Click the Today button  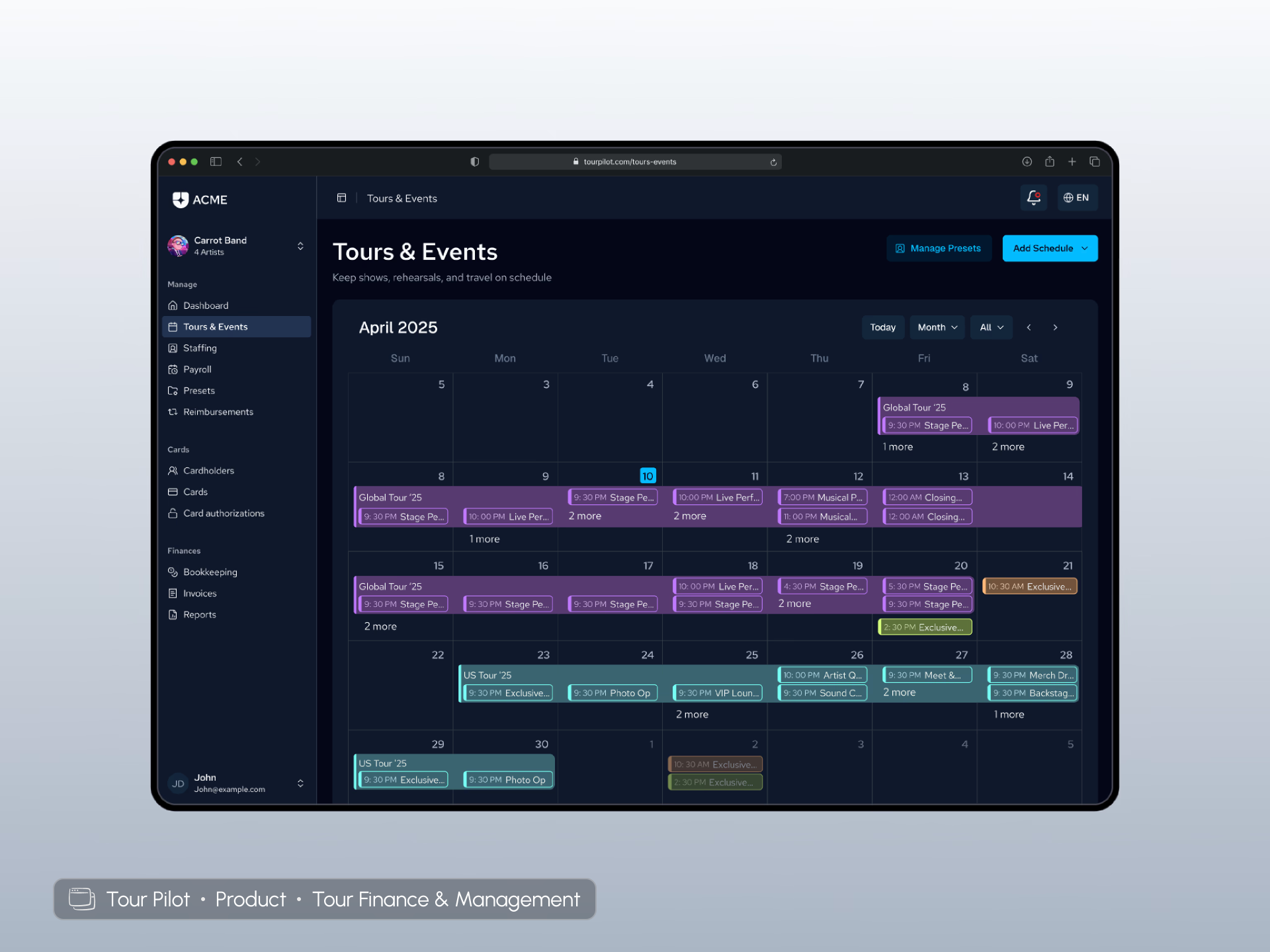[882, 327]
